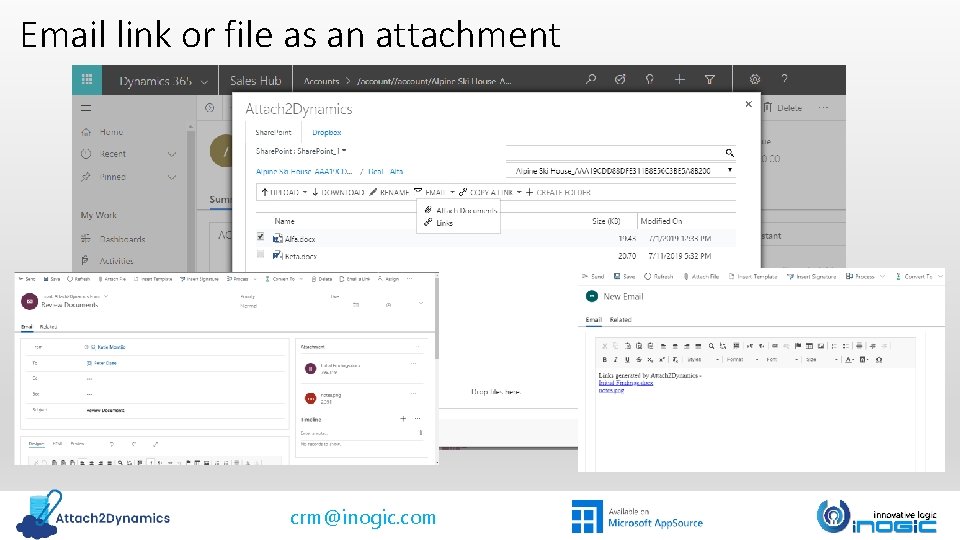The image size is (960, 540).
Task: Click CREATE FOLDER button
Action: click(x=558, y=192)
